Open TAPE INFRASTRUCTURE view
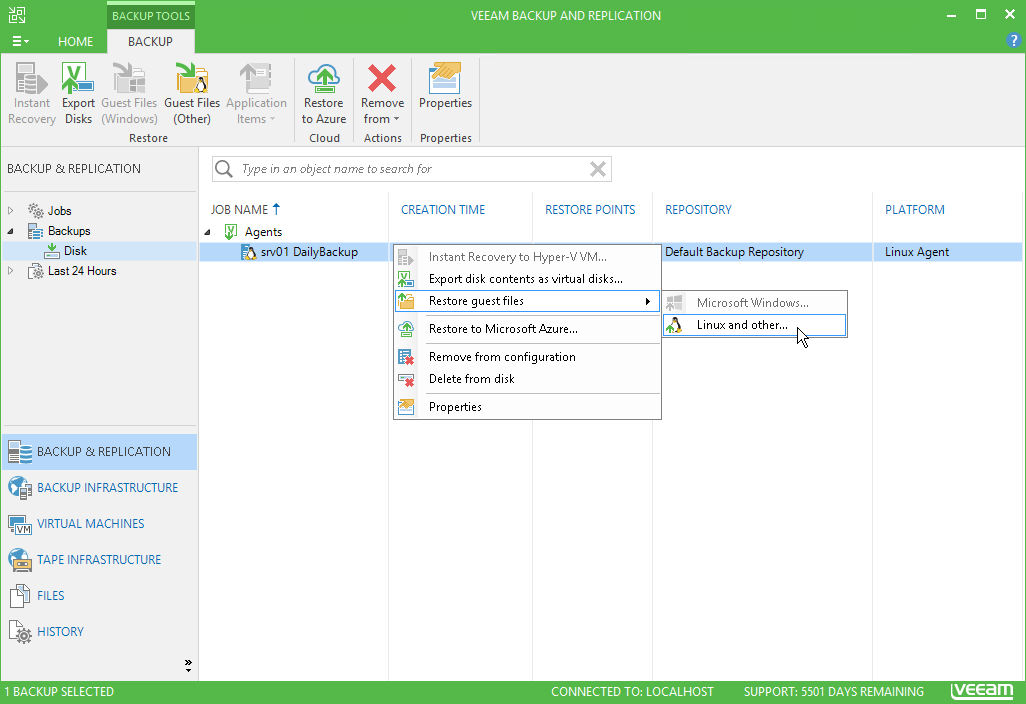This screenshot has width=1026, height=704. tap(99, 559)
